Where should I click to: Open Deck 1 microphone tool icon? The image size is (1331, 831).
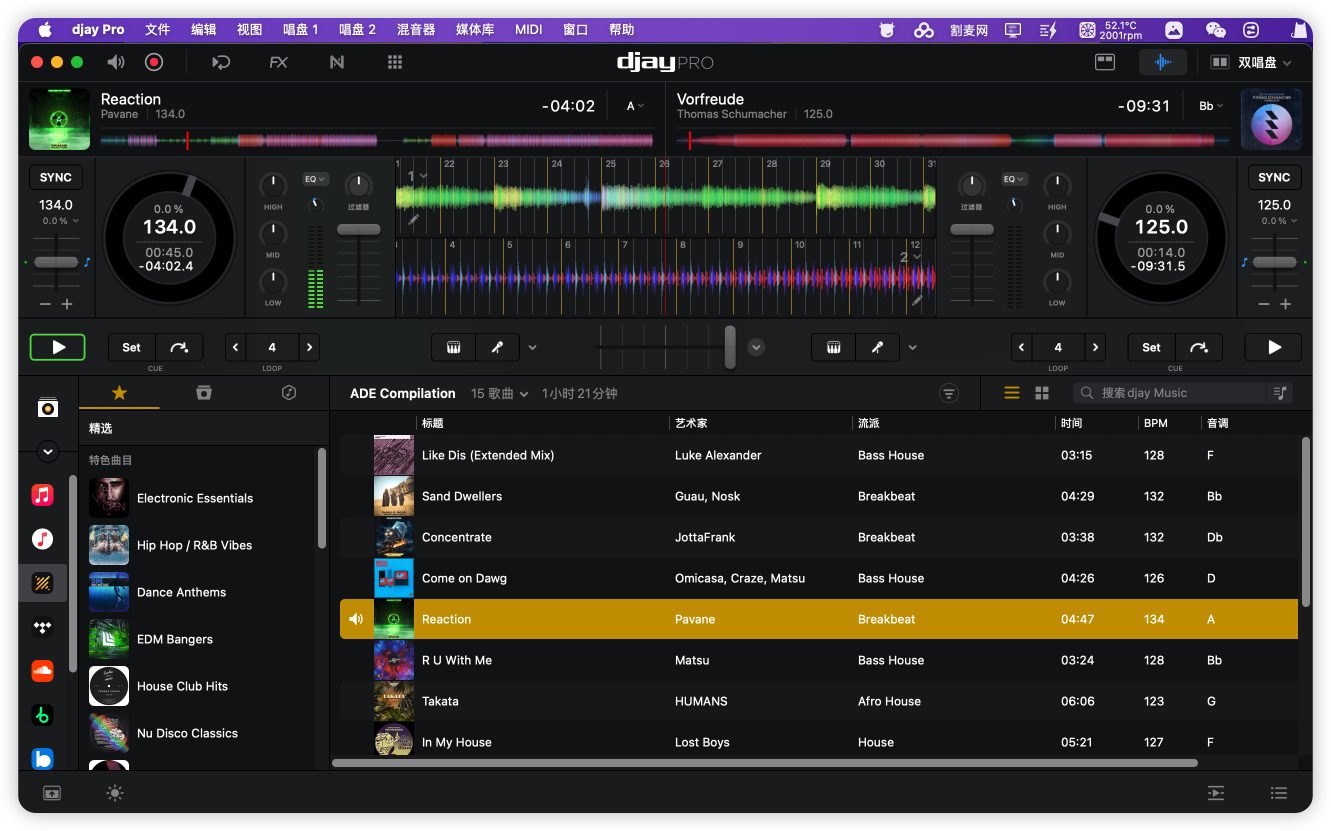pyautogui.click(x=497, y=347)
